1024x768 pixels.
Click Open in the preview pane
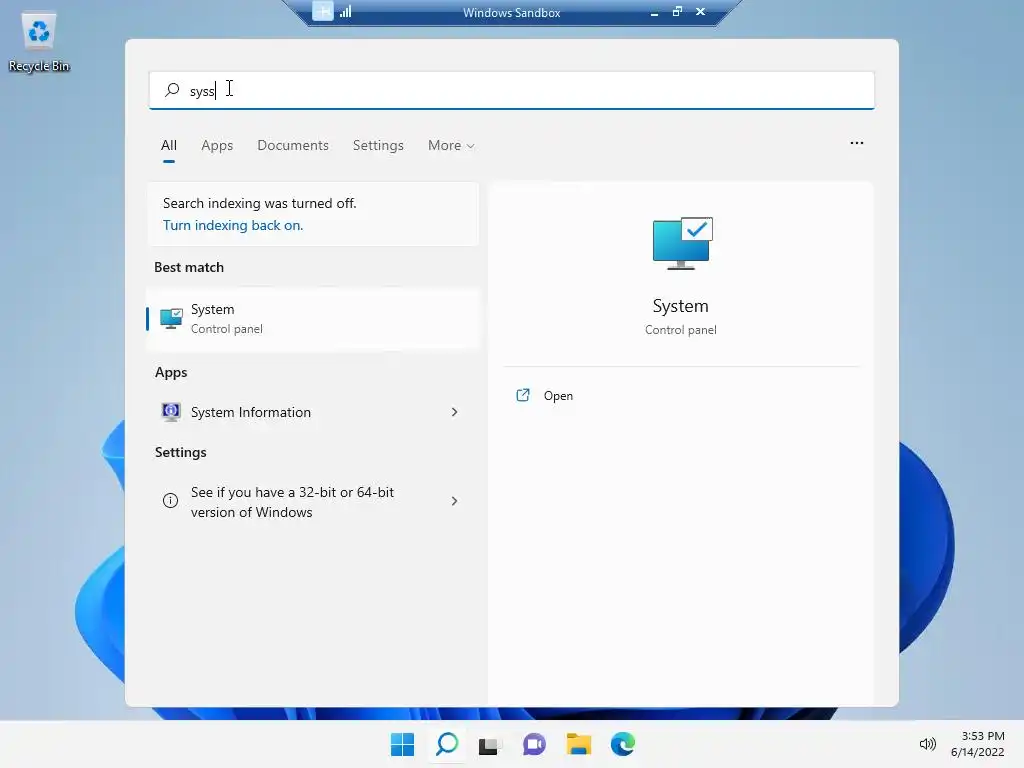[558, 396]
